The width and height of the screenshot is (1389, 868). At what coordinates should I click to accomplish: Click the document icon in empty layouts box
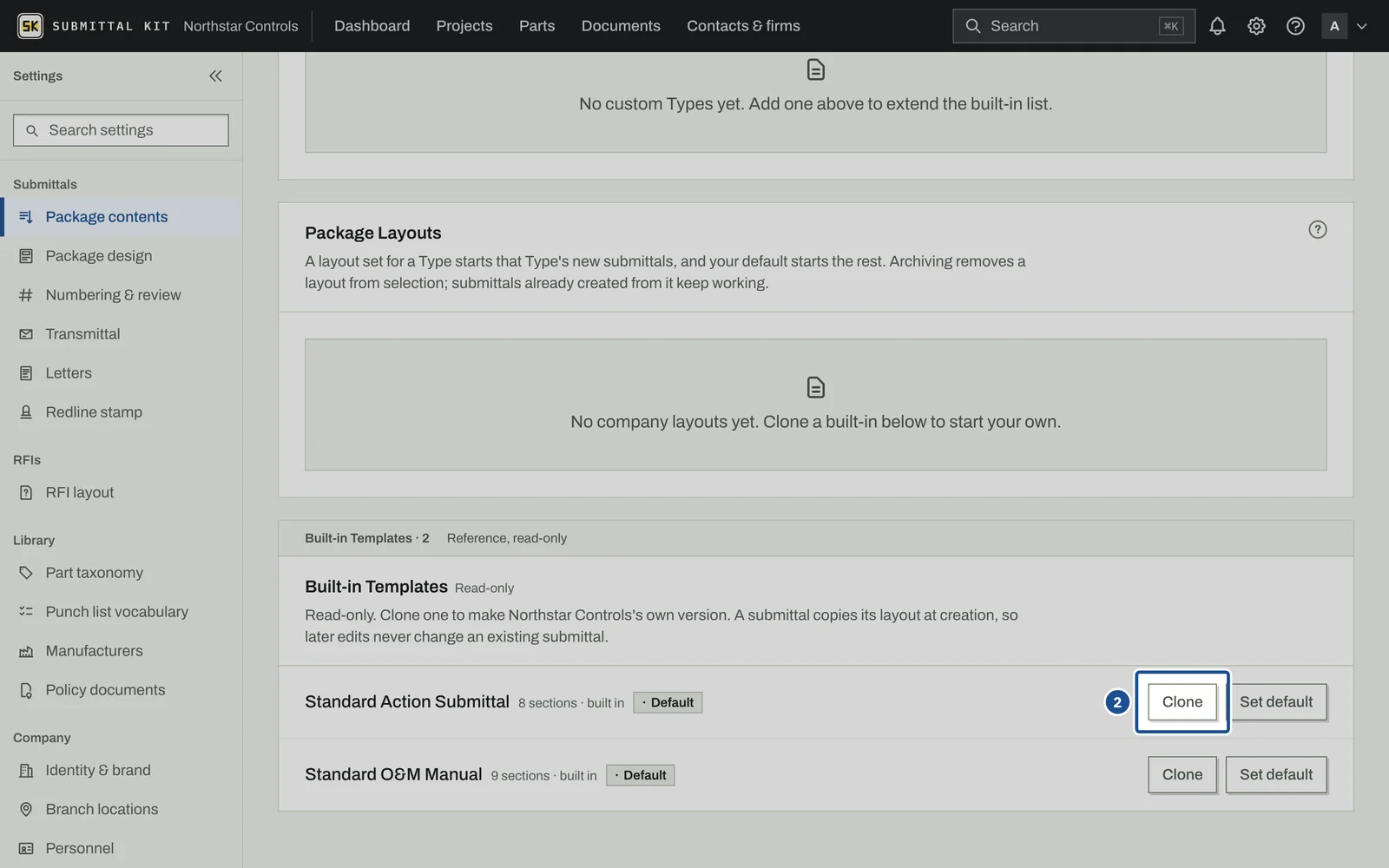click(815, 387)
